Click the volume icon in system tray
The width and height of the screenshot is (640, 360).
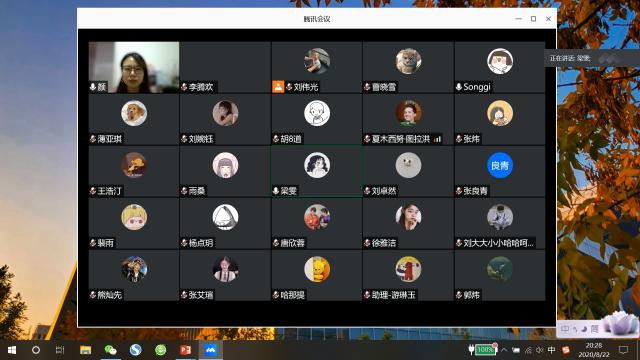[x=540, y=350]
